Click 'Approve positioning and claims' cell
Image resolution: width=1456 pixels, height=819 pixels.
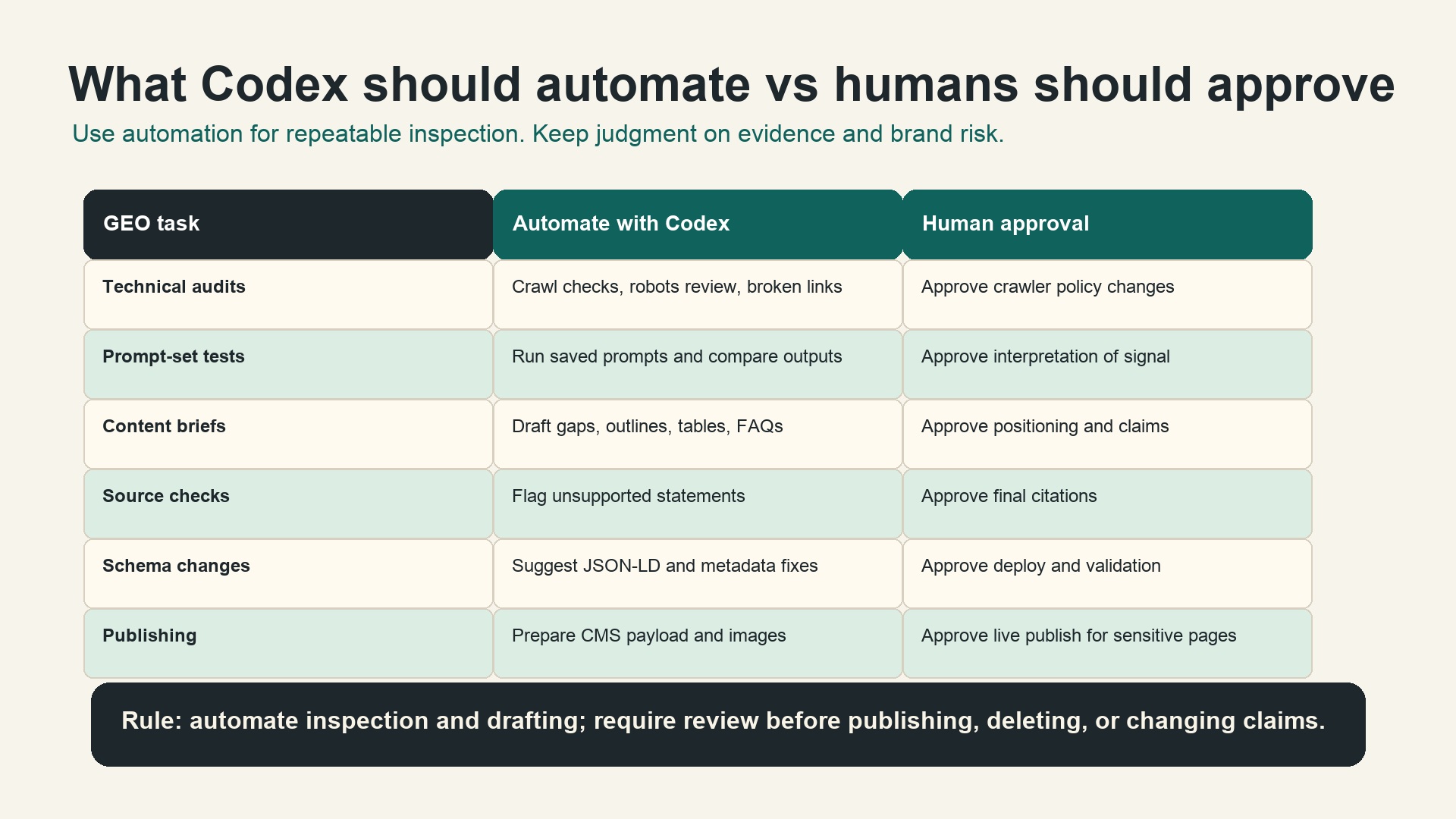1107,434
